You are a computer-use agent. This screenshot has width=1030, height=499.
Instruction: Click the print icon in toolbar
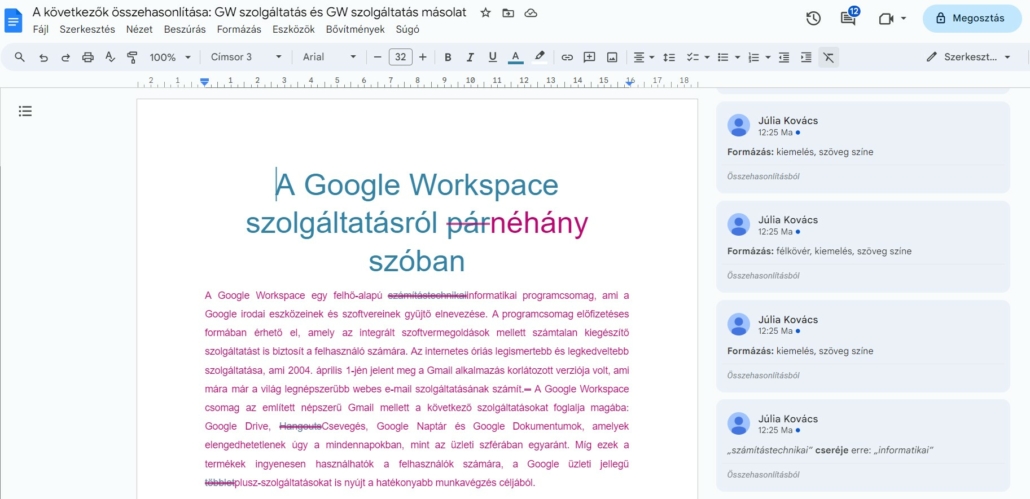[x=88, y=57]
